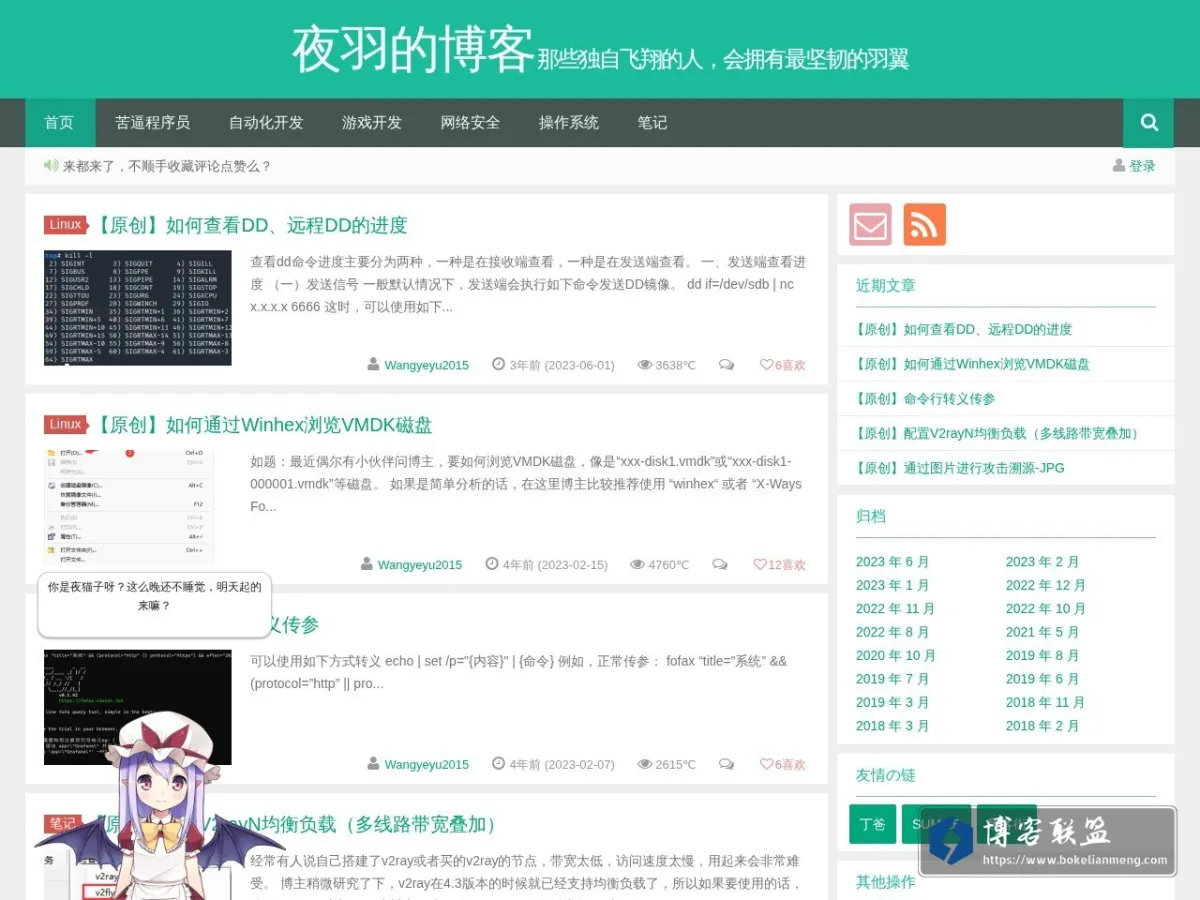Open post title 如何查看DD、远程DD的进度
1200x900 pixels.
[x=251, y=225]
